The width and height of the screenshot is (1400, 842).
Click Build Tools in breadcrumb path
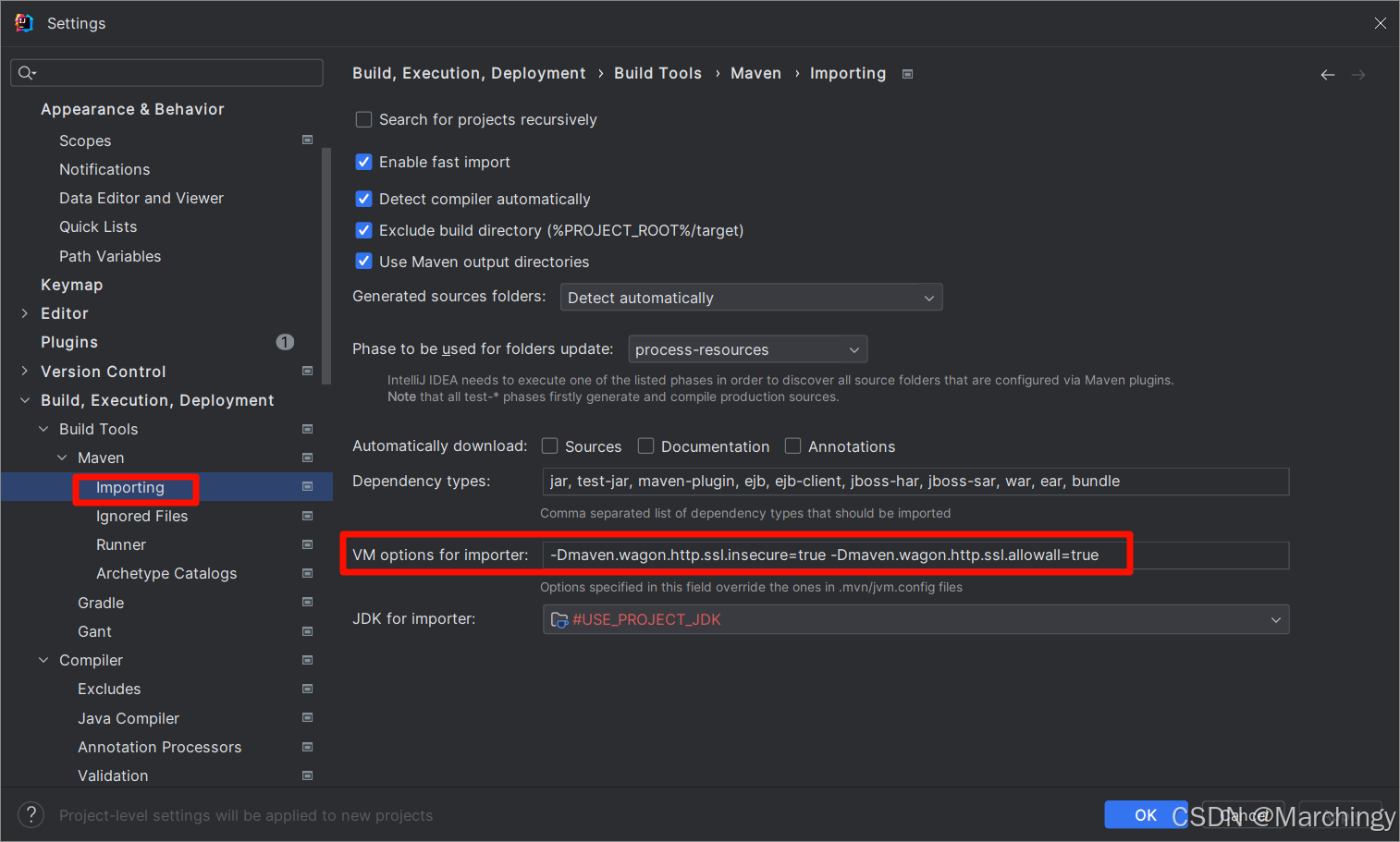(657, 73)
